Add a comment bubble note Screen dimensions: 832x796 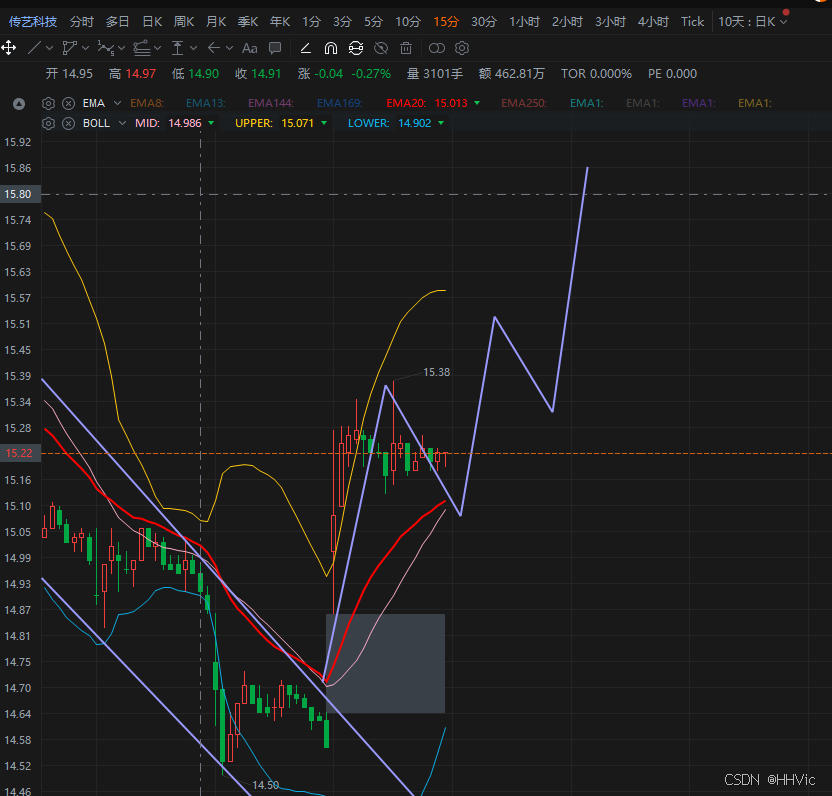pyautogui.click(x=275, y=48)
